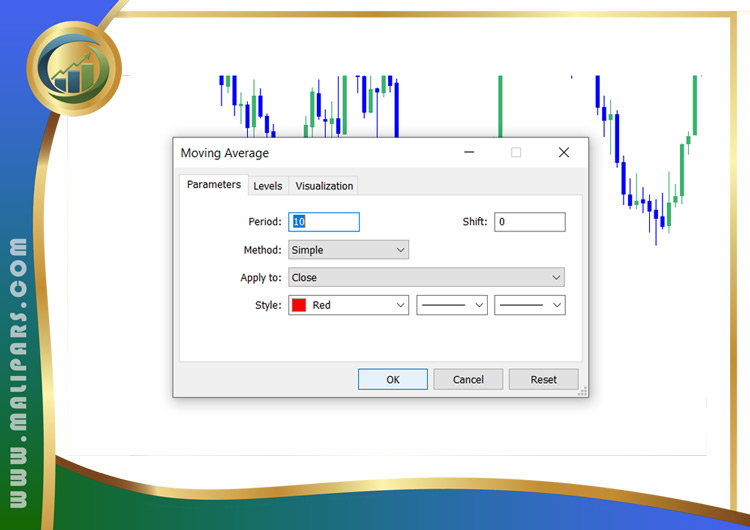
Task: Expand the Method dropdown showing Simple
Action: pos(348,250)
